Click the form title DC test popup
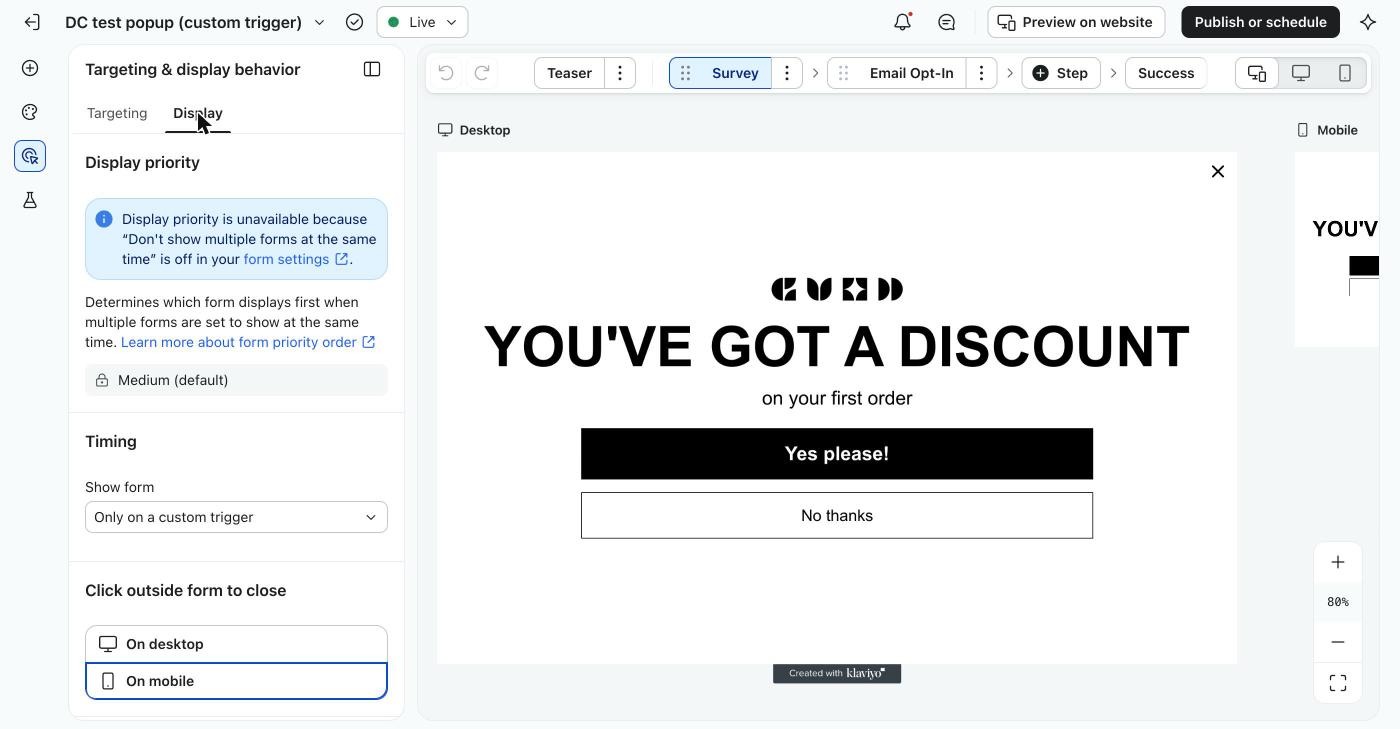 183,22
